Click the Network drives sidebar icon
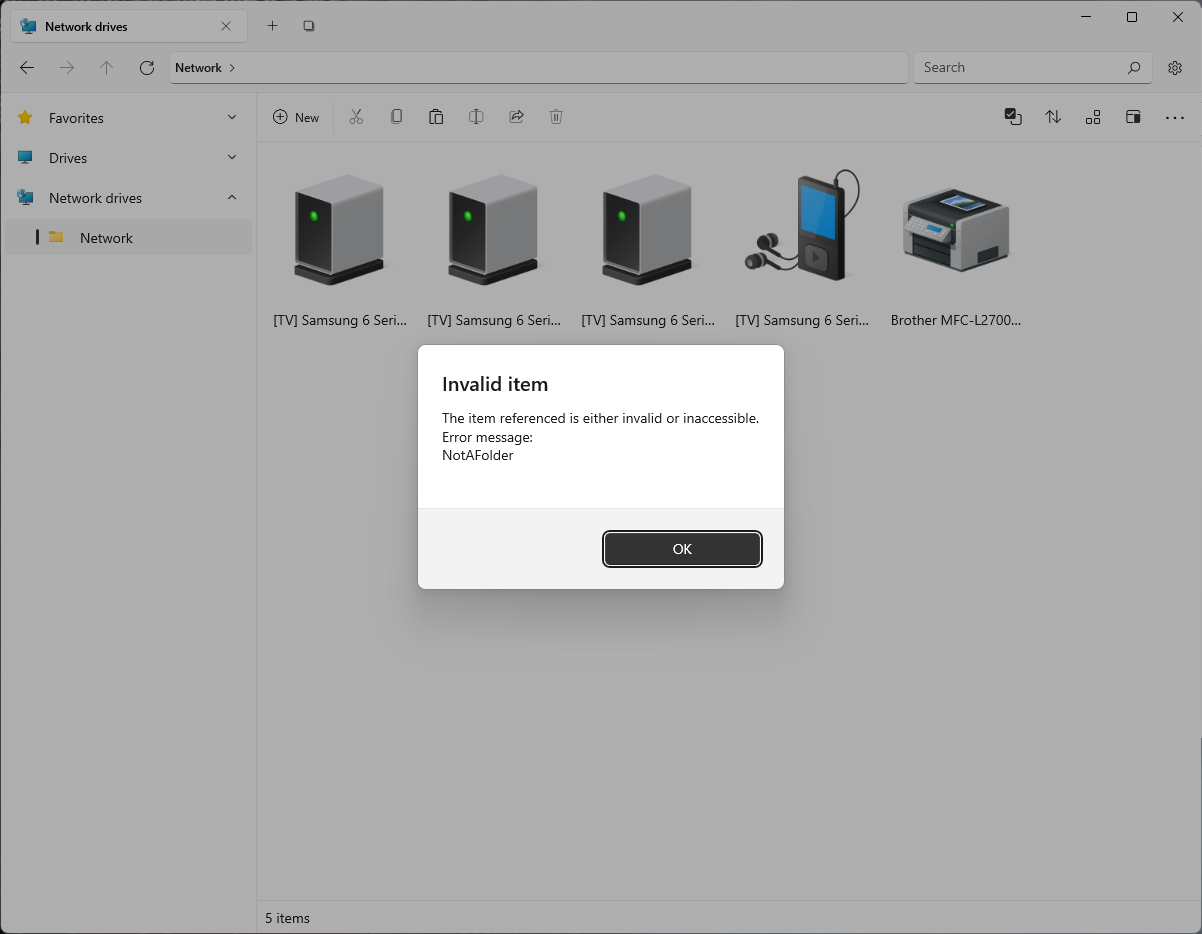1202x934 pixels. pos(25,198)
